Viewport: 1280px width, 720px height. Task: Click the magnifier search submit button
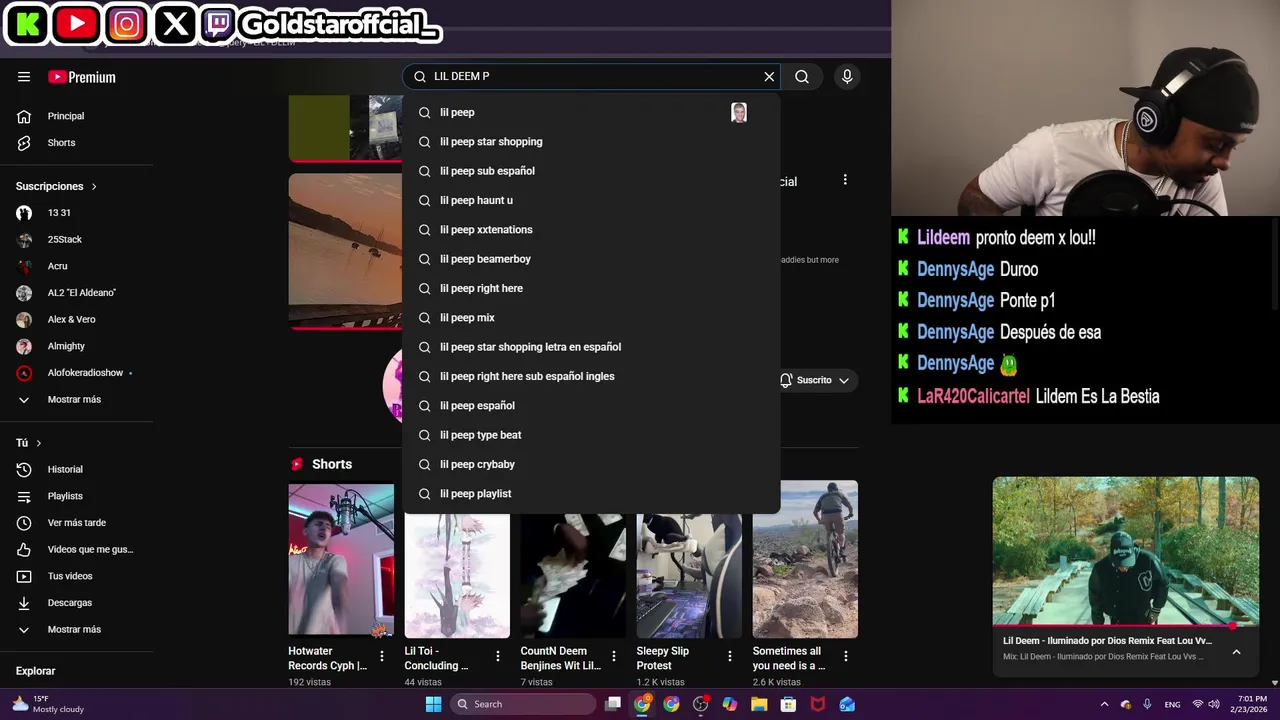802,76
